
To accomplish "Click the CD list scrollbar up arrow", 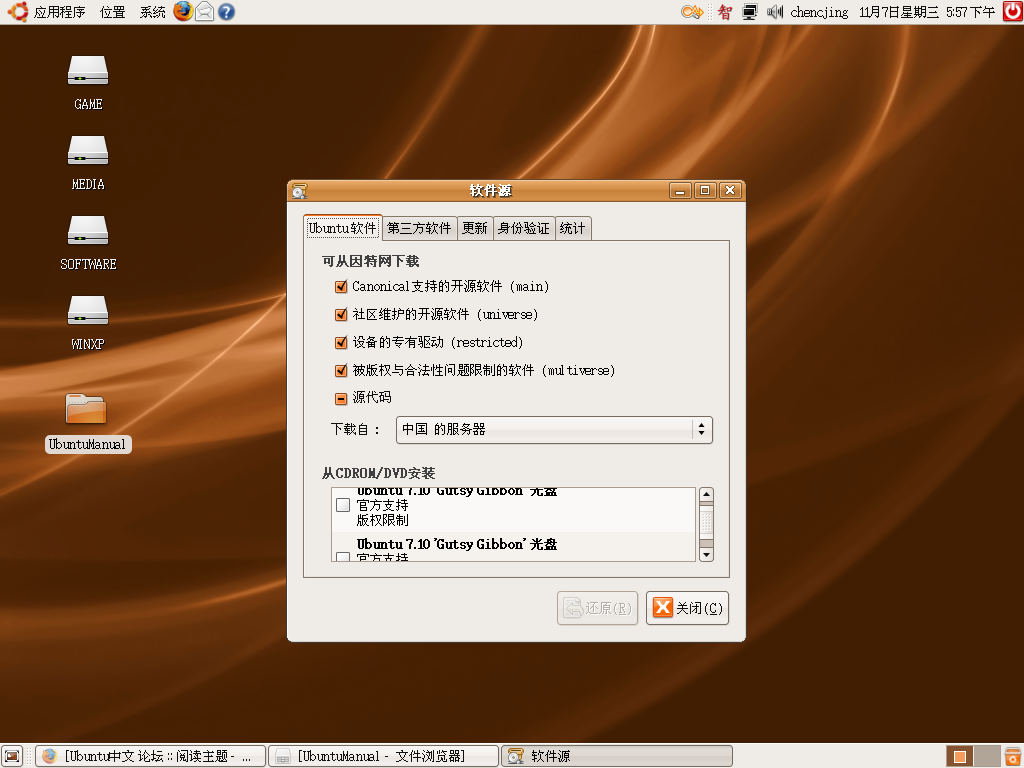I will [706, 494].
